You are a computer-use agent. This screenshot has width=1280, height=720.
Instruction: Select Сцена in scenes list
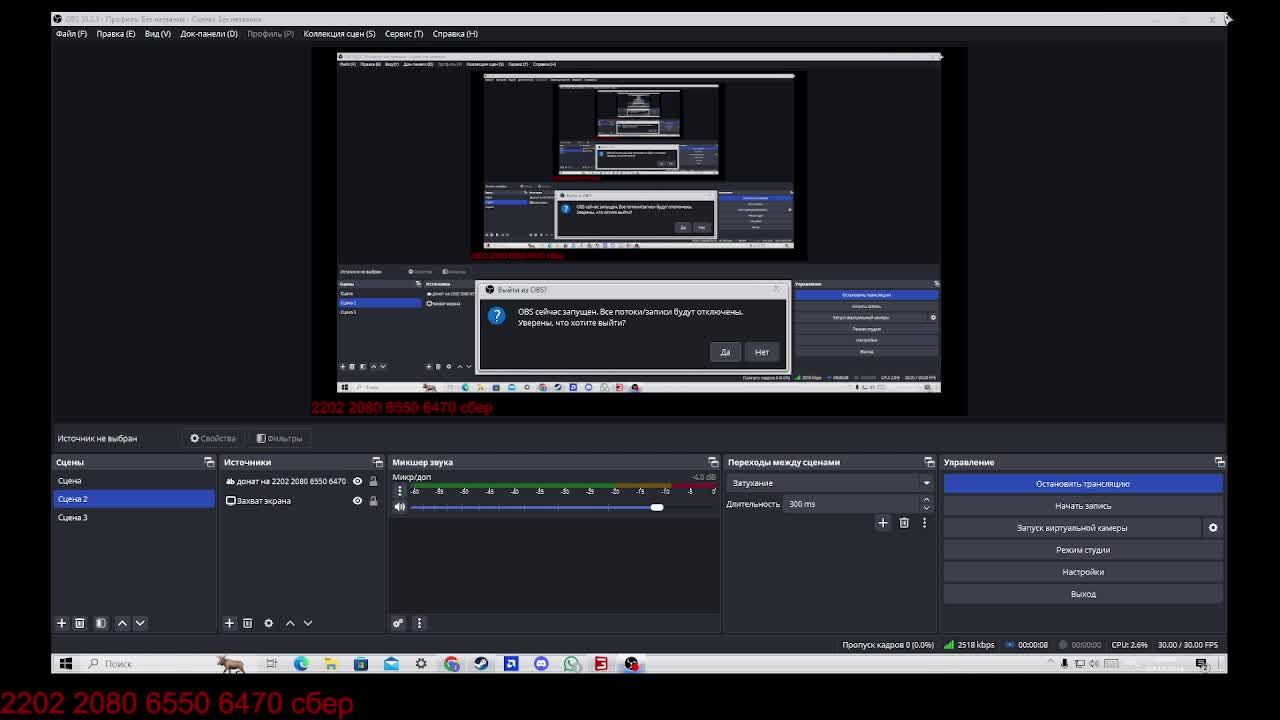(133, 481)
